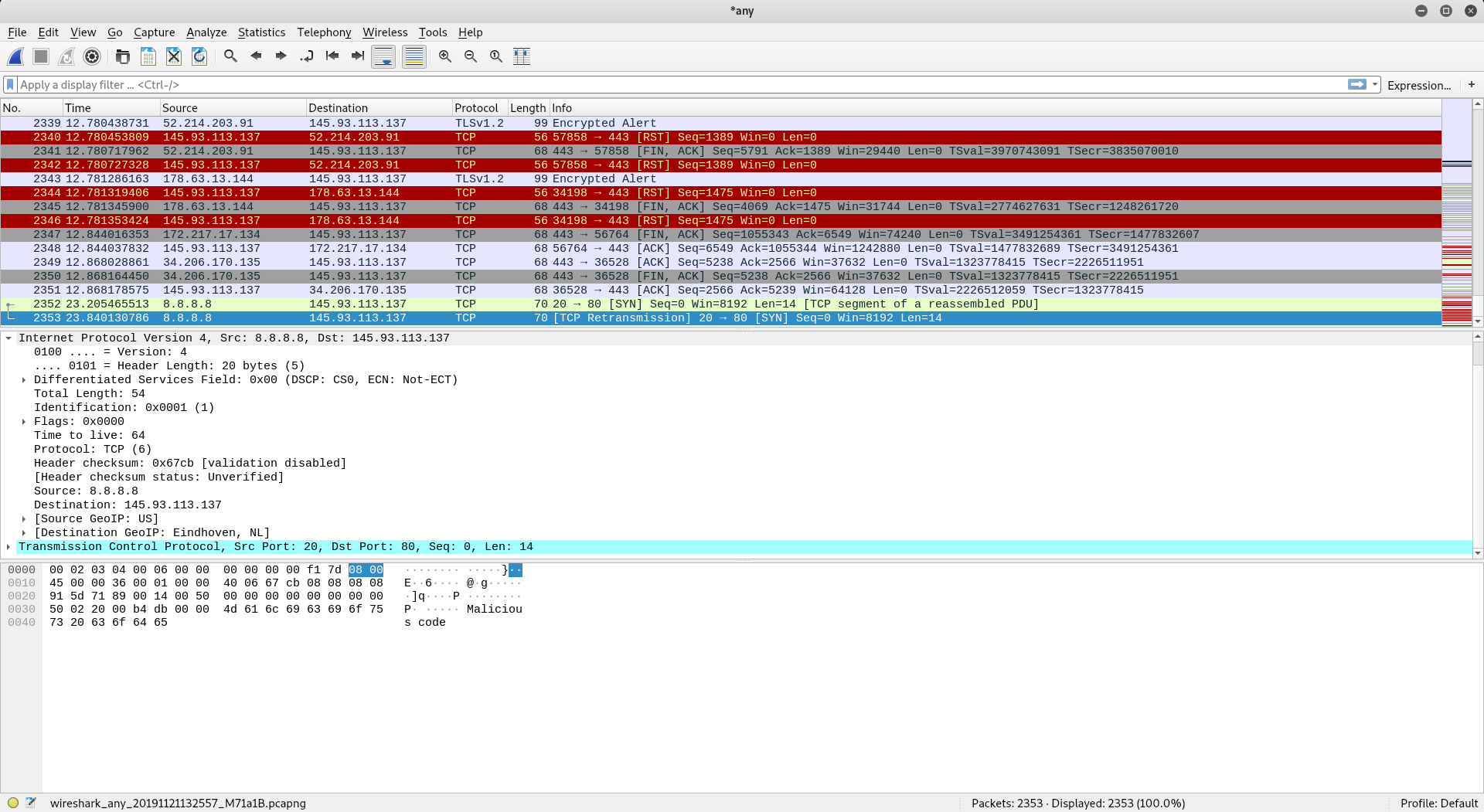Reload the capture file icon
The image size is (1484, 812).
tap(199, 56)
